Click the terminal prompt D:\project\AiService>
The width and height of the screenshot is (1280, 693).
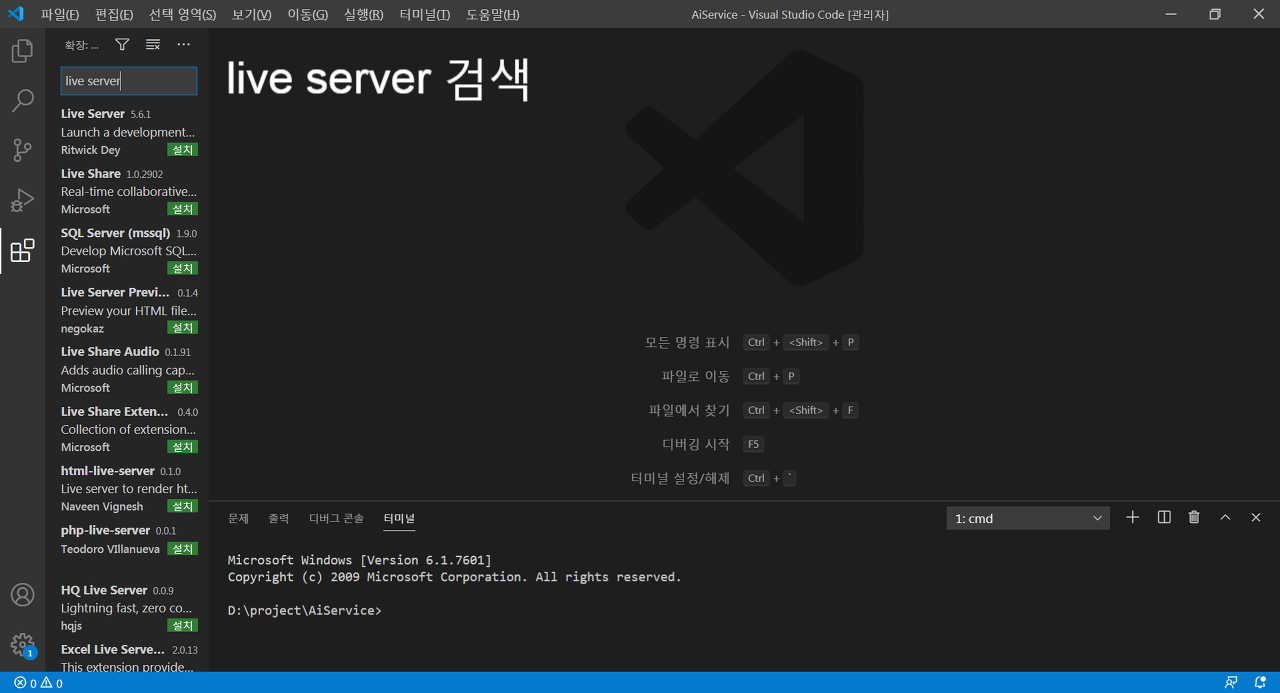point(304,610)
